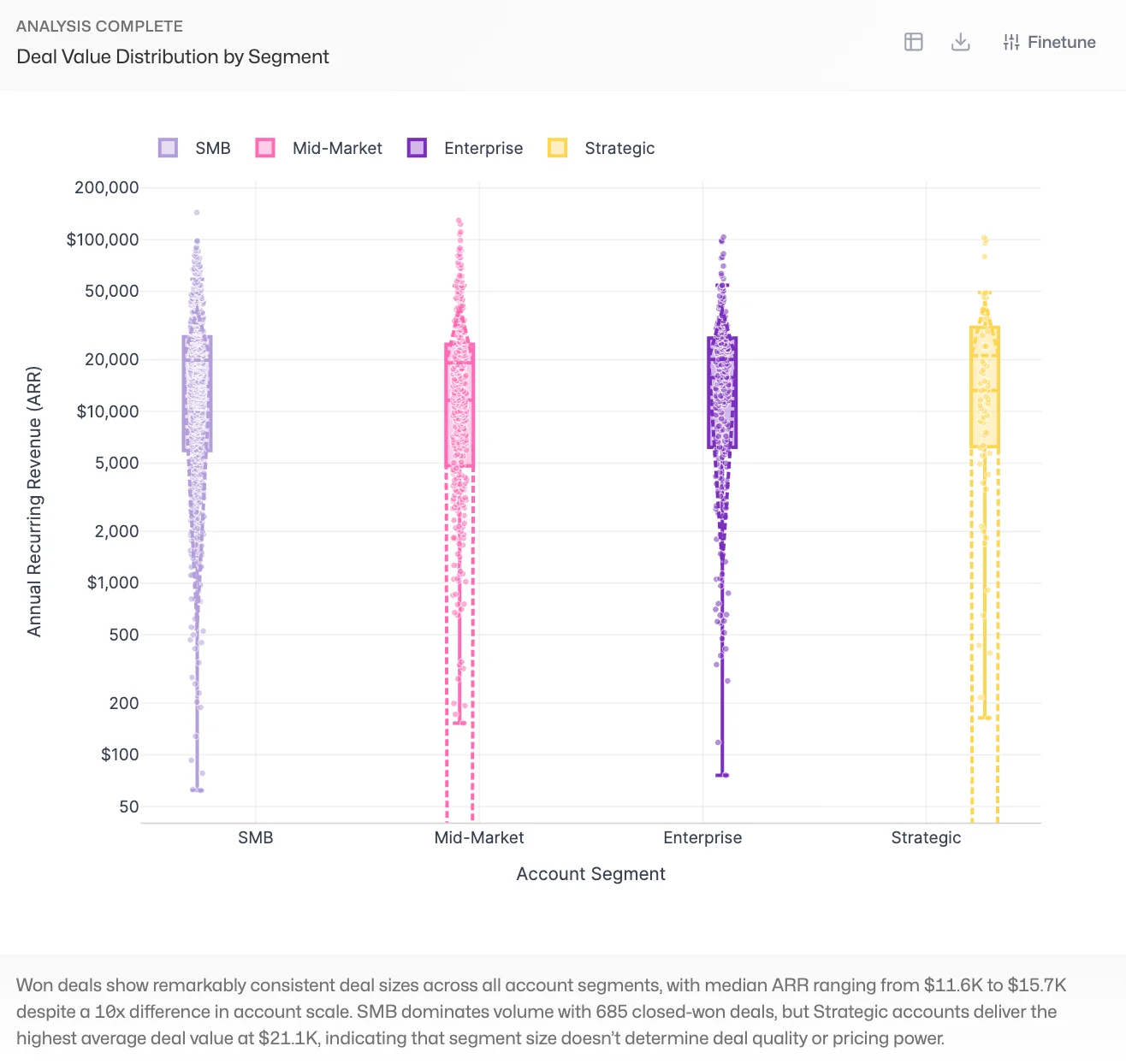Open the table view icon
This screenshot has height=1064, width=1126.
[x=913, y=42]
